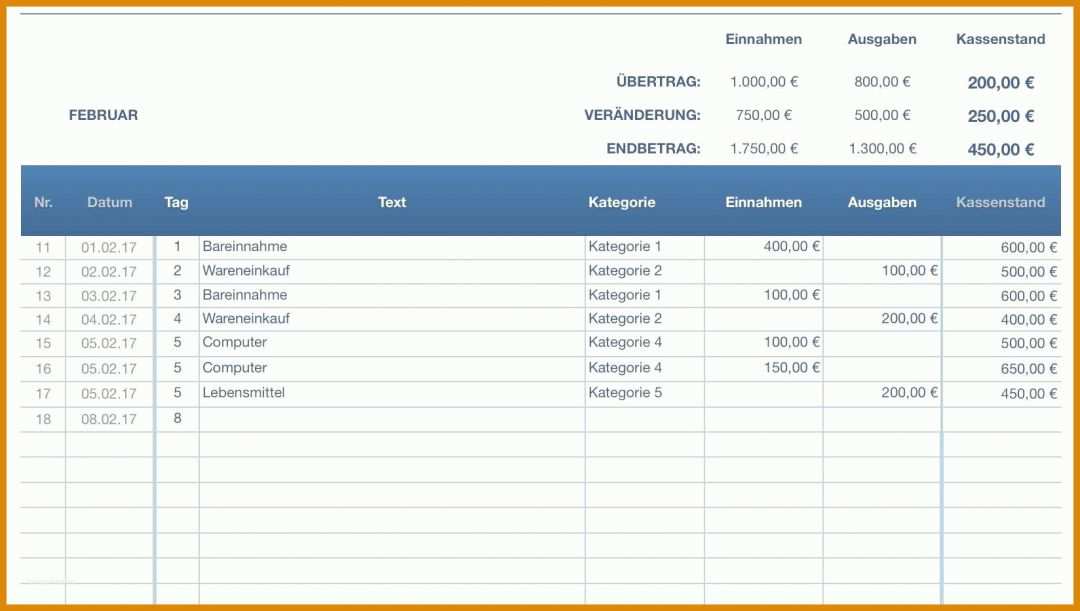
Task: Select the Kassenstand table column header
Action: (1001, 202)
